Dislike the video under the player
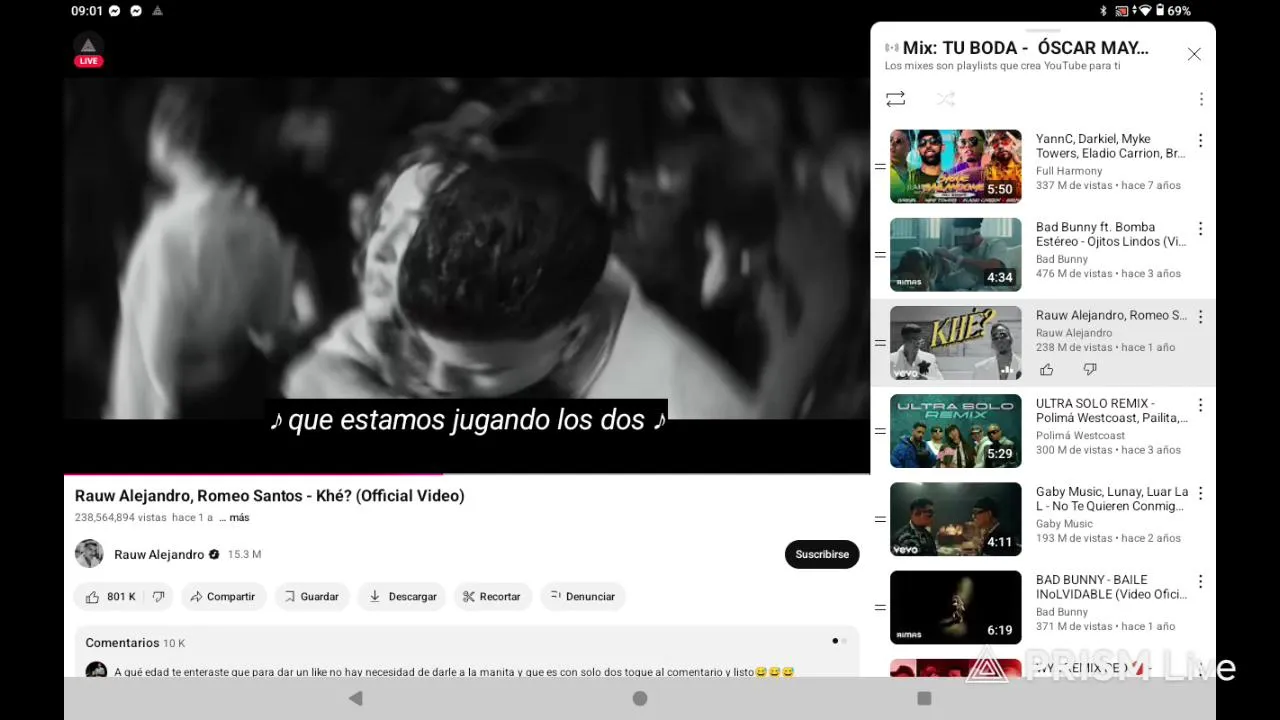The image size is (1280, 720). tap(158, 597)
